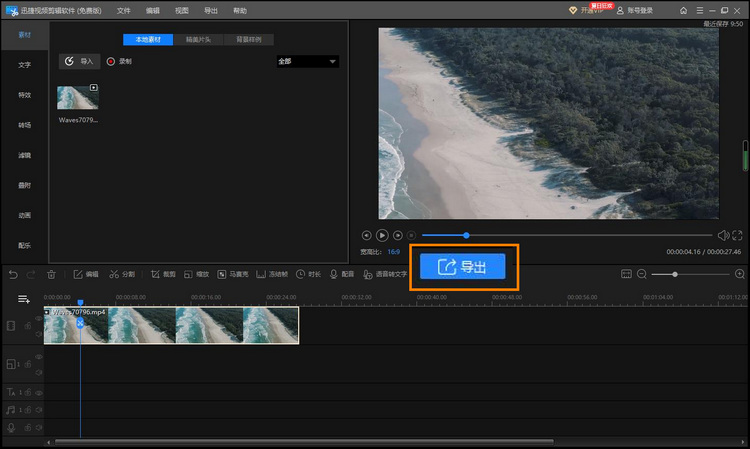Open the 文字 text sidebar tab
The image size is (750, 449).
click(24, 65)
